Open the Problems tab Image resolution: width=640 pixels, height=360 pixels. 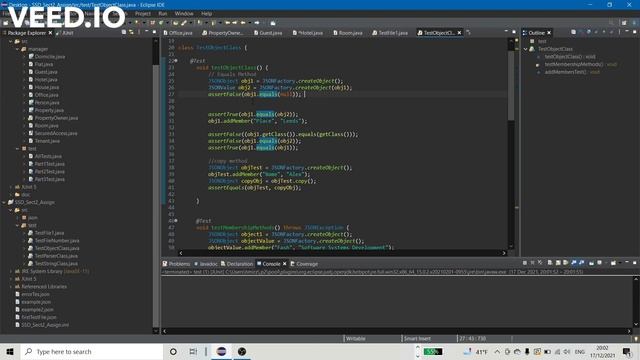click(176, 264)
